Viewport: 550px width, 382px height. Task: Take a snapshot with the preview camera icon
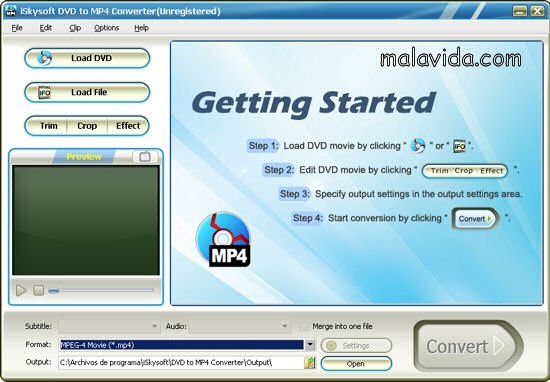[x=145, y=156]
